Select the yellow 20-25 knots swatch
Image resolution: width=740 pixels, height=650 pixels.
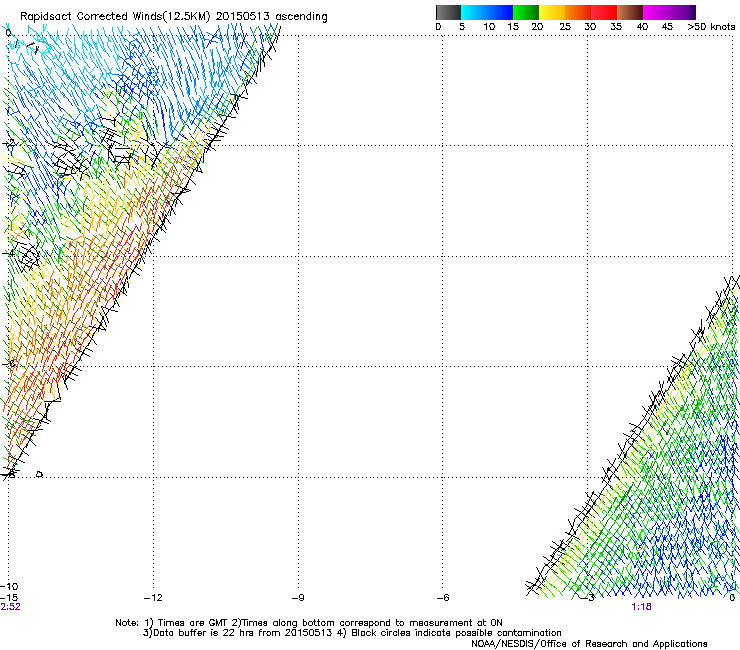pyautogui.click(x=552, y=12)
